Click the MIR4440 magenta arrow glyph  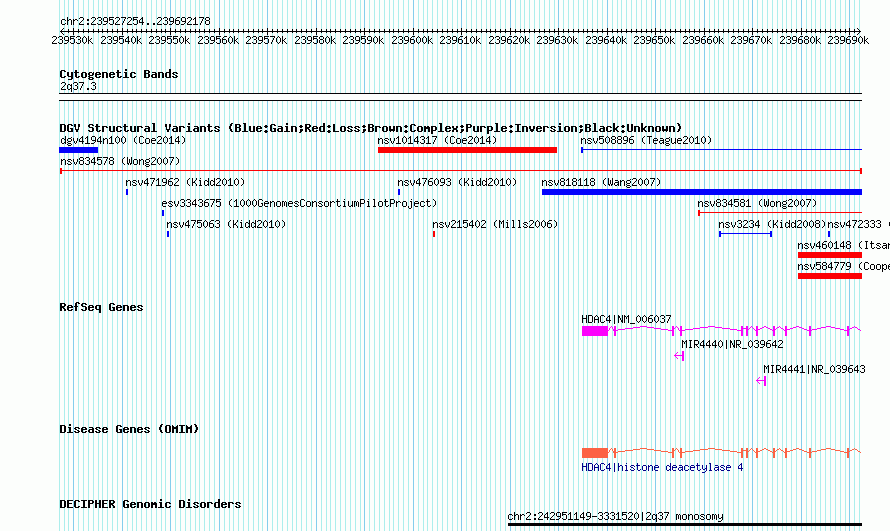tap(679, 356)
